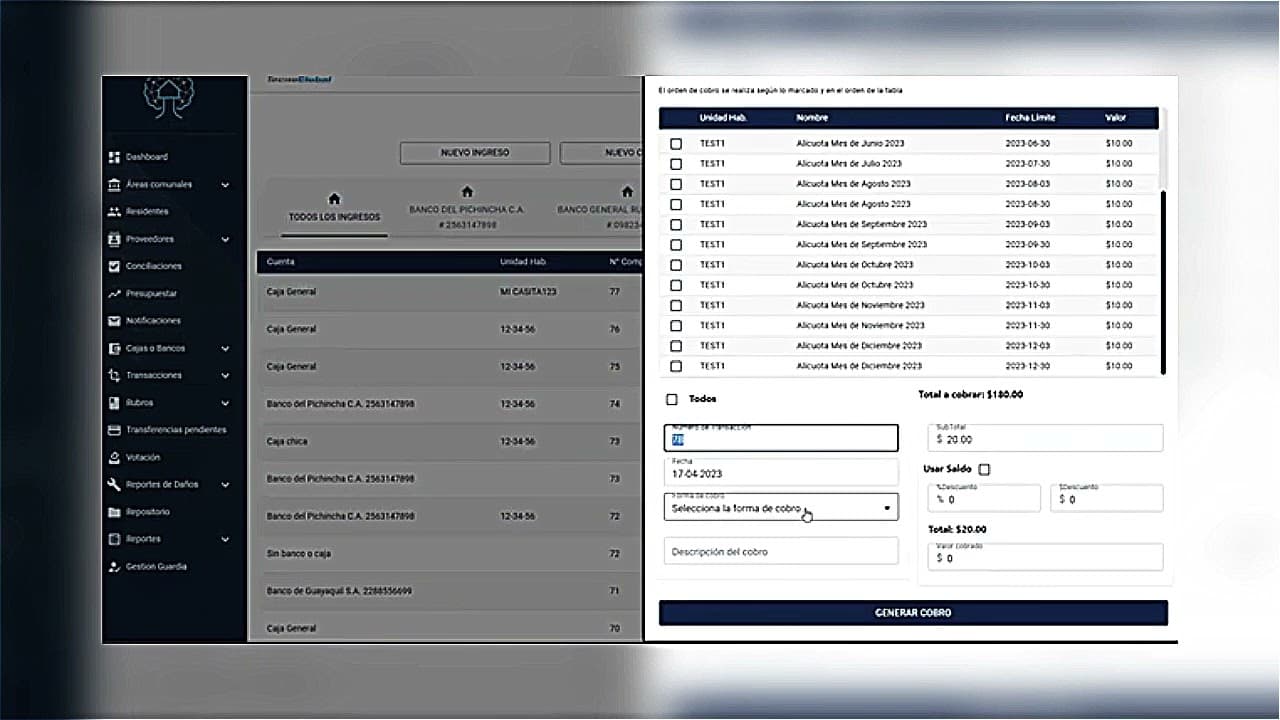Click the Presupuestar trend icon

(x=114, y=294)
